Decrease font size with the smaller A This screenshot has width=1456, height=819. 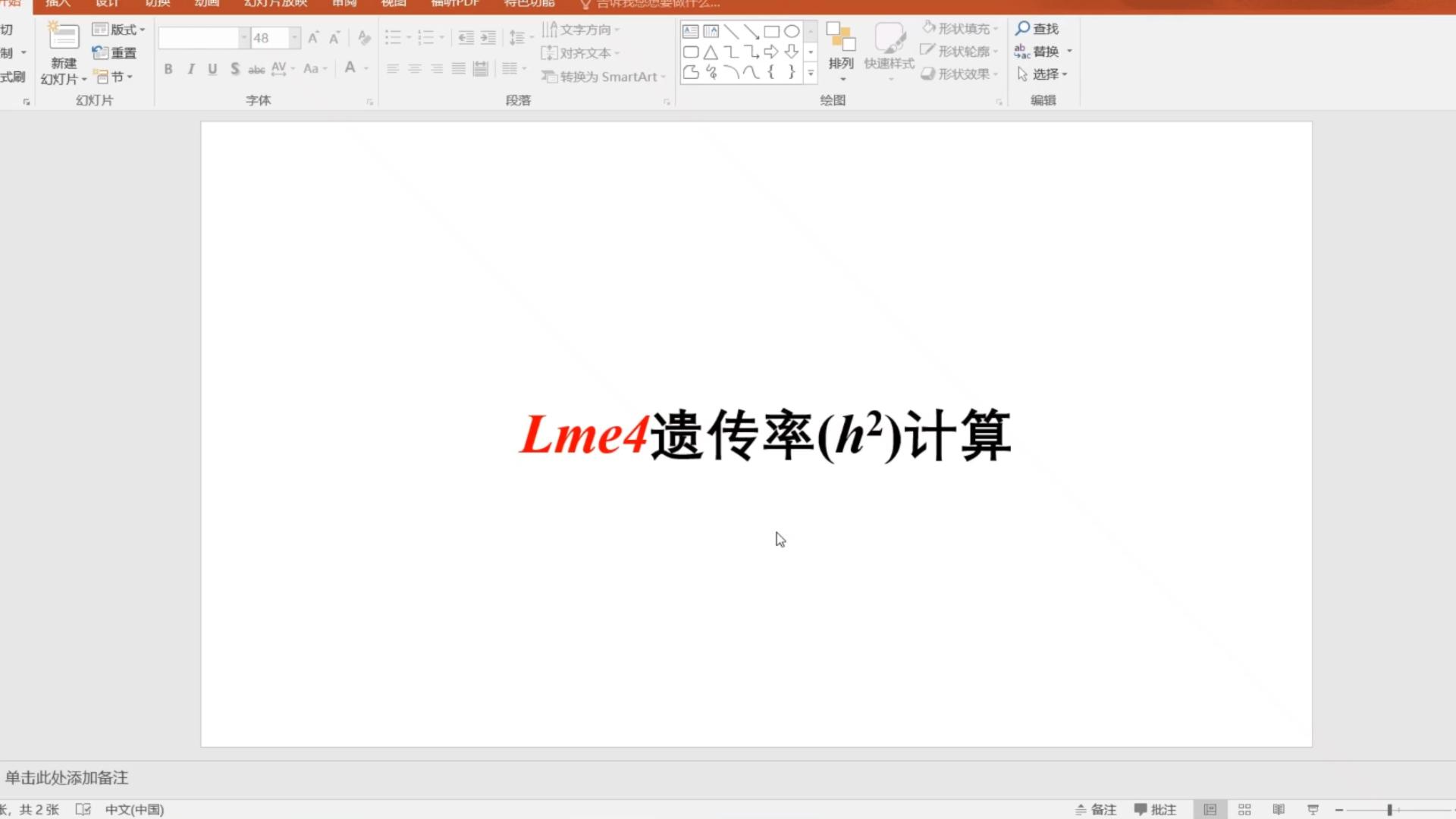pos(334,38)
